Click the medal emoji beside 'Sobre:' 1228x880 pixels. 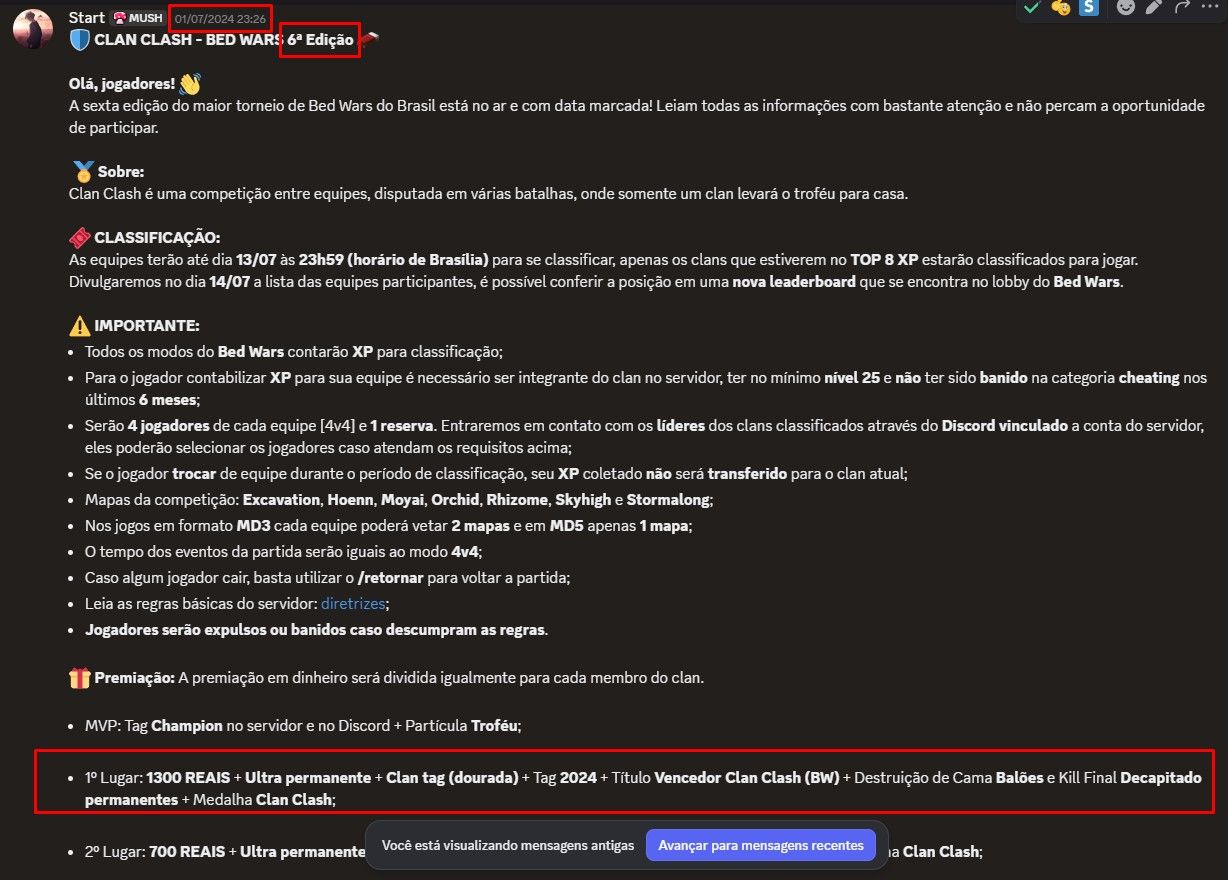pyautogui.click(x=82, y=171)
